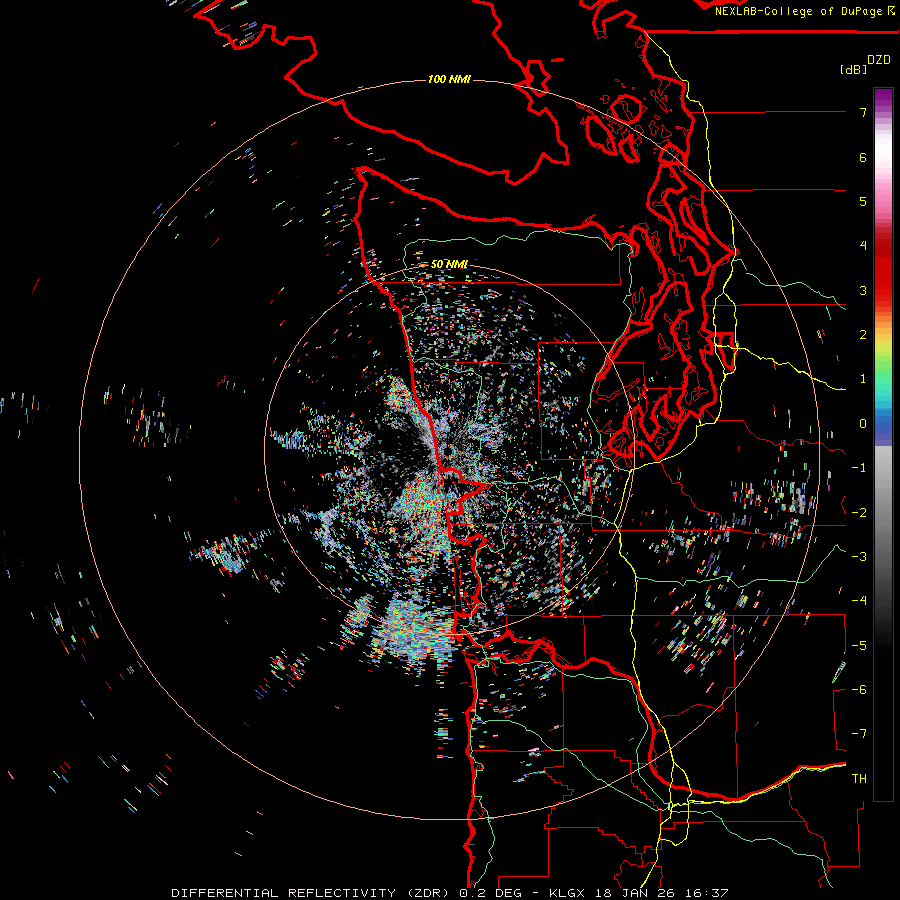Click the red band of the color bar

tap(883, 273)
